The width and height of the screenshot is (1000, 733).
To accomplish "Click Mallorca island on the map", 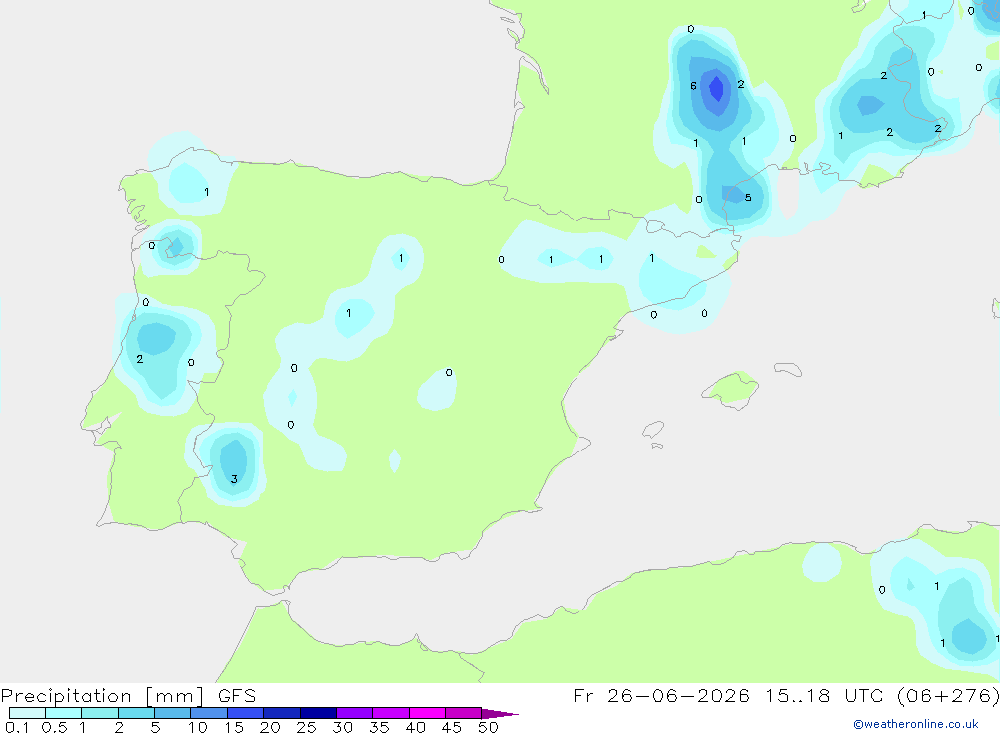I will (730, 389).
